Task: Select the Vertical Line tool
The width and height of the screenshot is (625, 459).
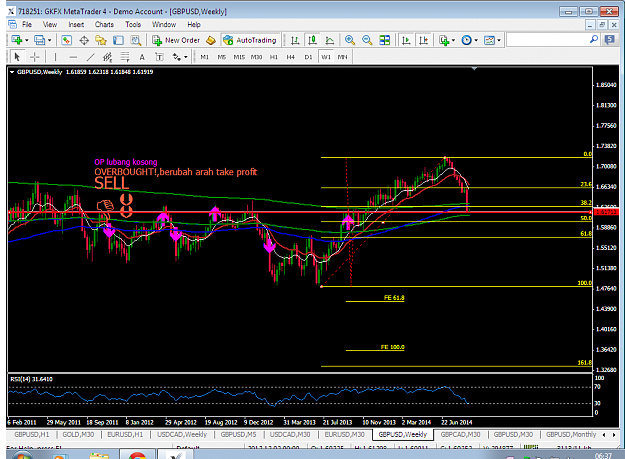Action: click(x=55, y=57)
